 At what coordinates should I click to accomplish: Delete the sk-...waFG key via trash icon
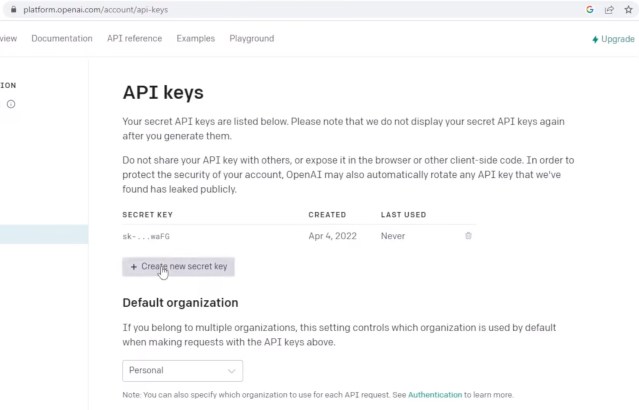[468, 236]
